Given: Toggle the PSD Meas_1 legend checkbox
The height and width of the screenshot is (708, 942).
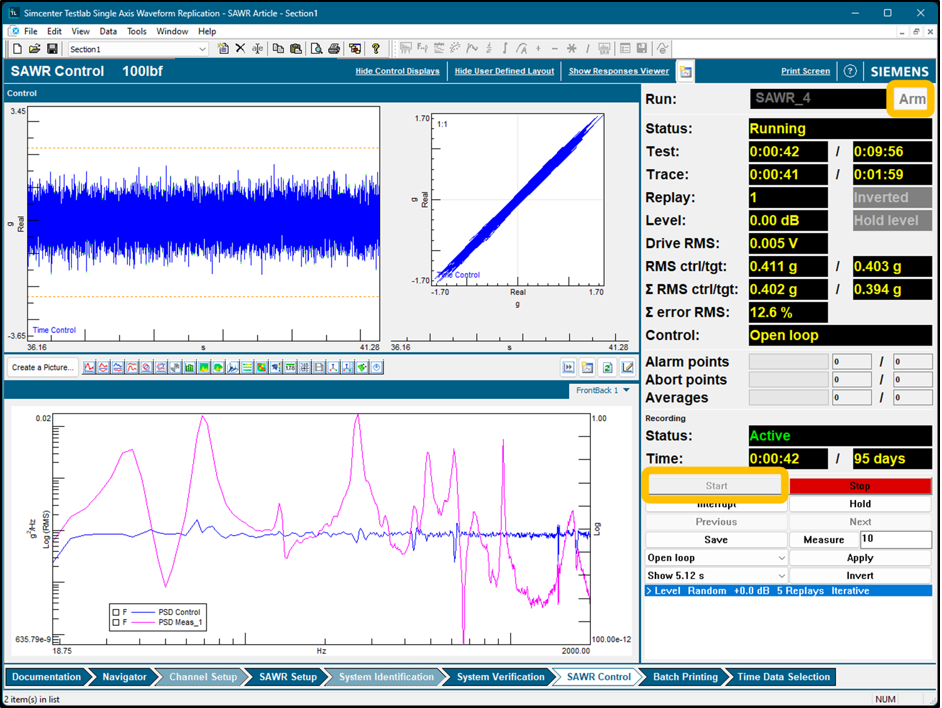Looking at the screenshot, I should [x=117, y=623].
